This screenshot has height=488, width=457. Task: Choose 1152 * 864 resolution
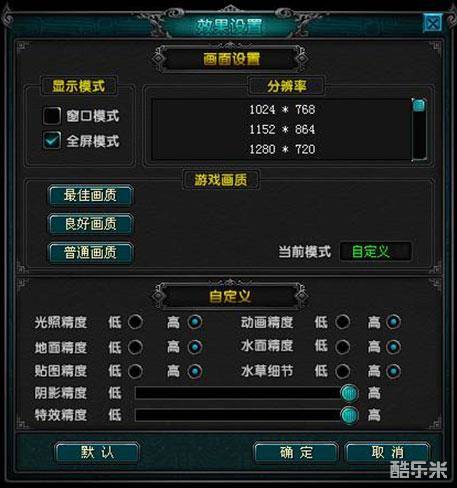(282, 129)
